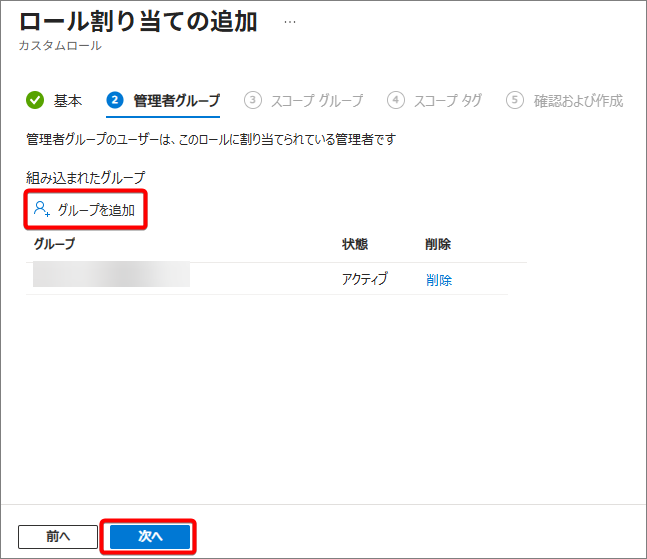Open the スコープ タグ tab
The image size is (647, 559).
(x=449, y=100)
